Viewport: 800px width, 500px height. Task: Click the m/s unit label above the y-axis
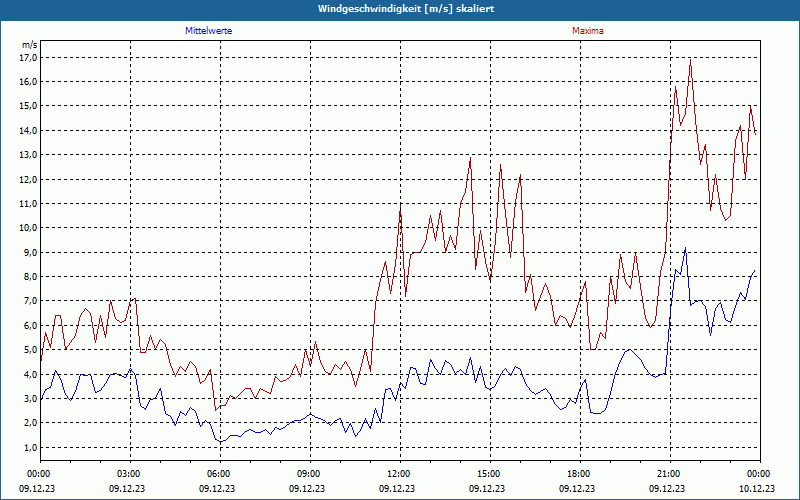click(x=29, y=45)
